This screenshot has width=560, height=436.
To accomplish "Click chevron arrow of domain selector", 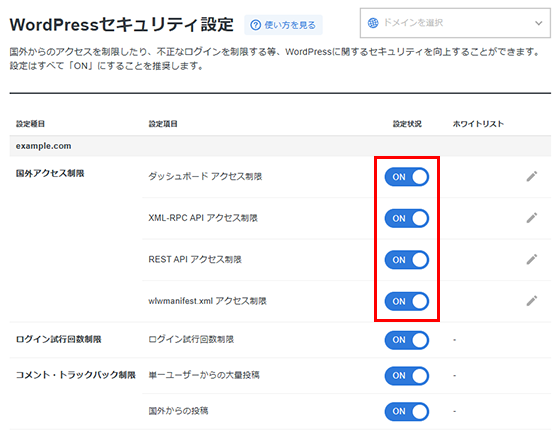I will [x=538, y=23].
